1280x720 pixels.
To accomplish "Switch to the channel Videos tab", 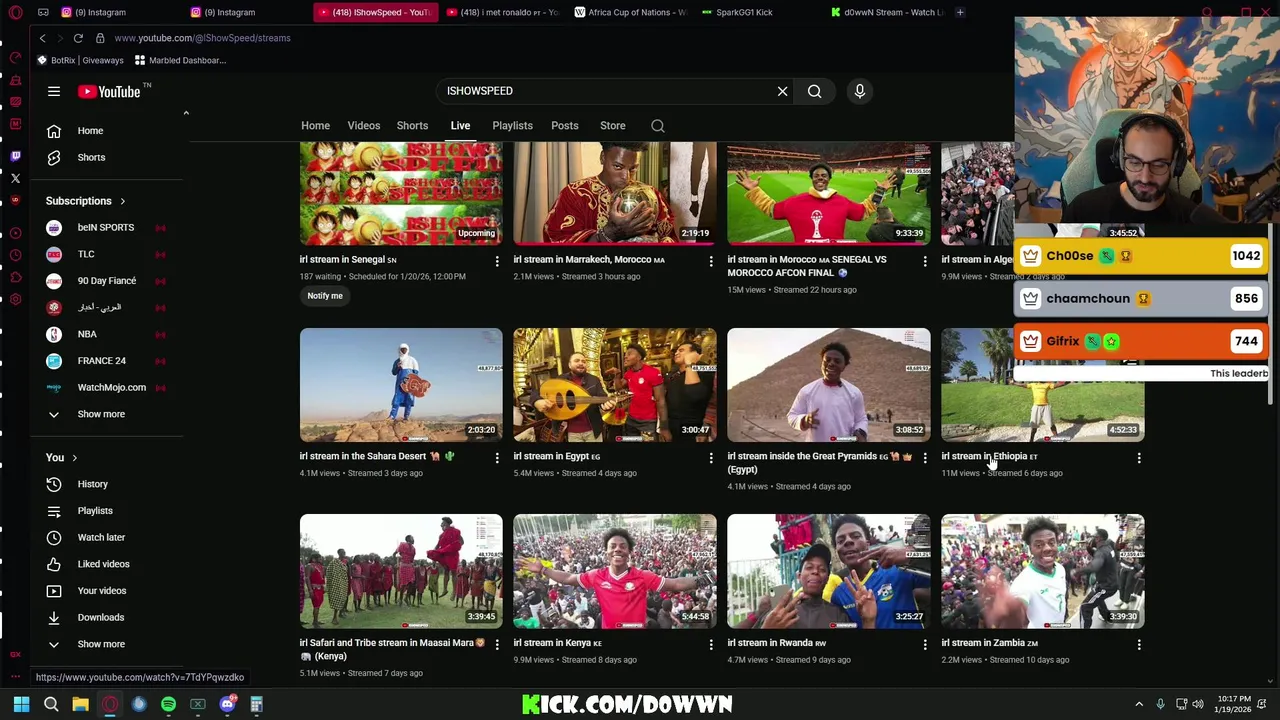I will (x=364, y=126).
